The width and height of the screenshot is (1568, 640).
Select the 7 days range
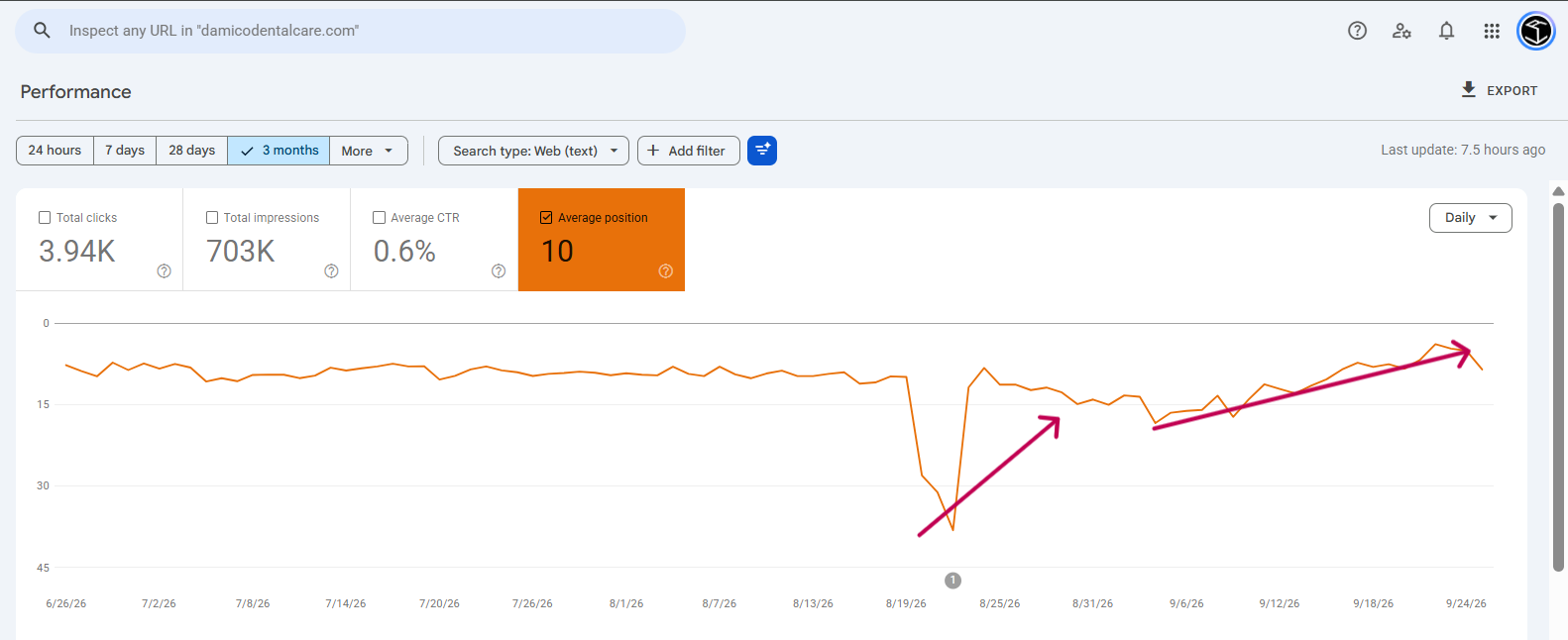[125, 151]
